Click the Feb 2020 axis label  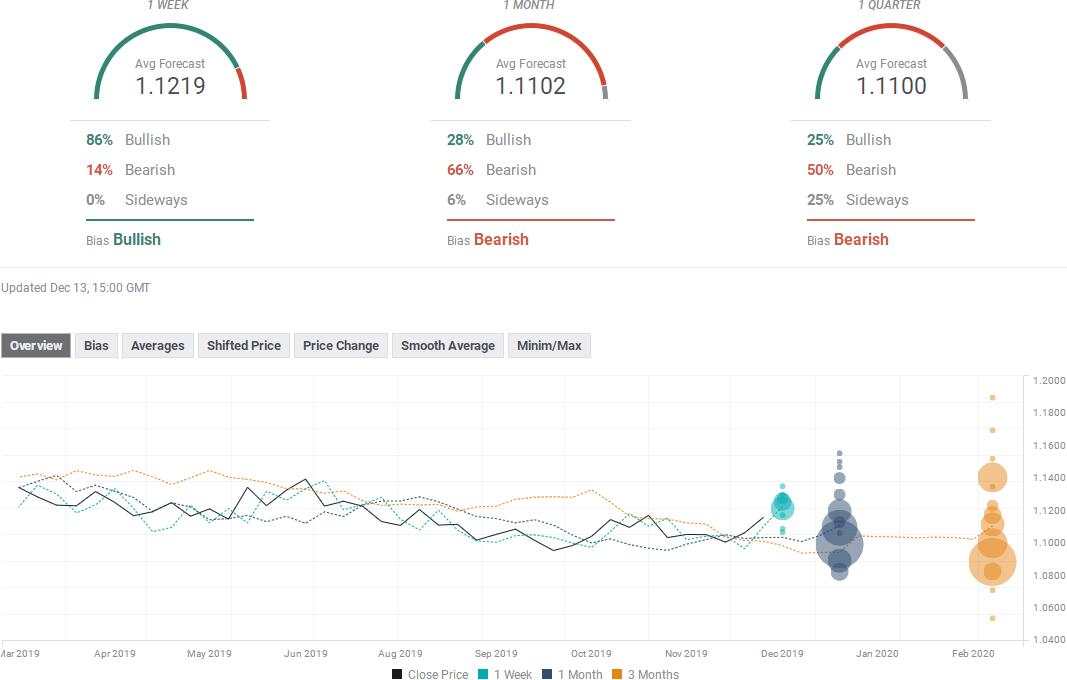[x=973, y=653]
